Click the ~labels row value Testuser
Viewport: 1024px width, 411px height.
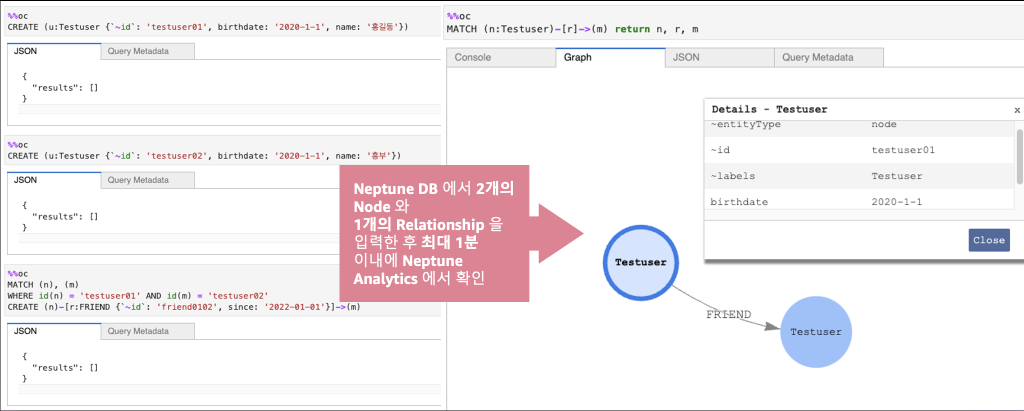pos(897,176)
